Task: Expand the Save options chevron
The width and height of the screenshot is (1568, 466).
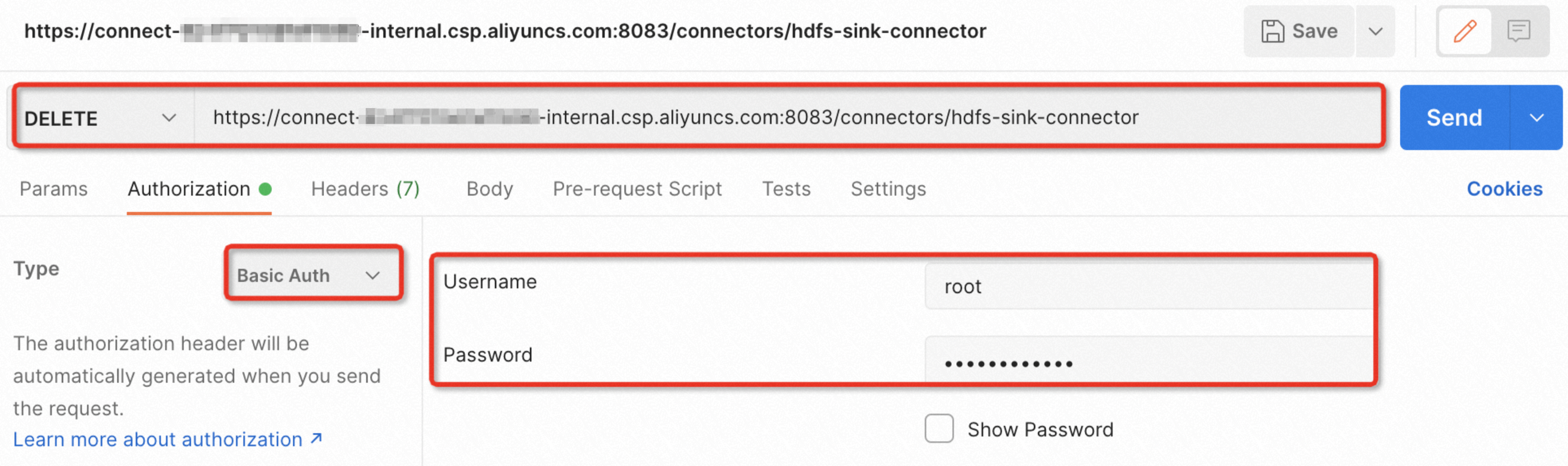Action: coord(1375,31)
